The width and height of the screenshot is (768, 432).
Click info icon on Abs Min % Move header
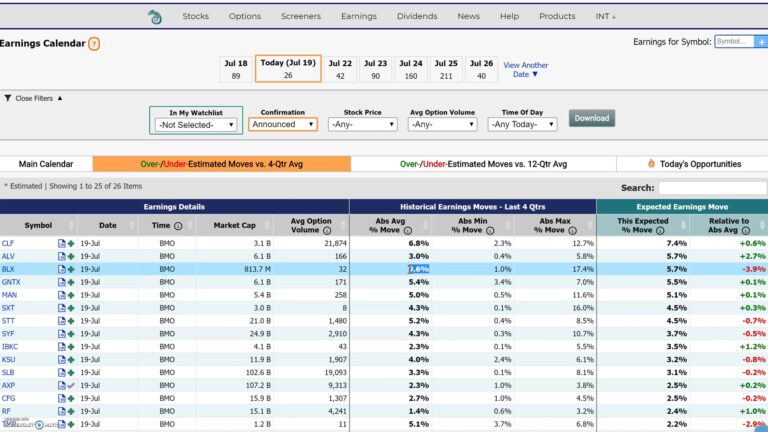490,230
